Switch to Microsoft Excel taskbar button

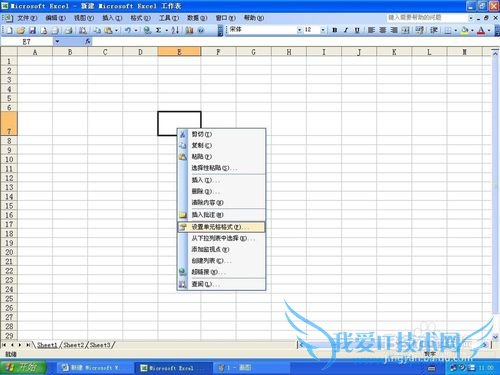coord(173,368)
